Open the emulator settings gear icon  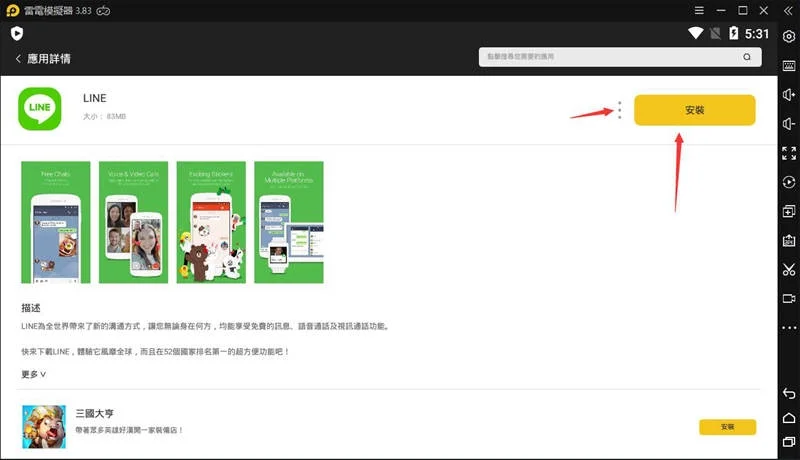(789, 36)
